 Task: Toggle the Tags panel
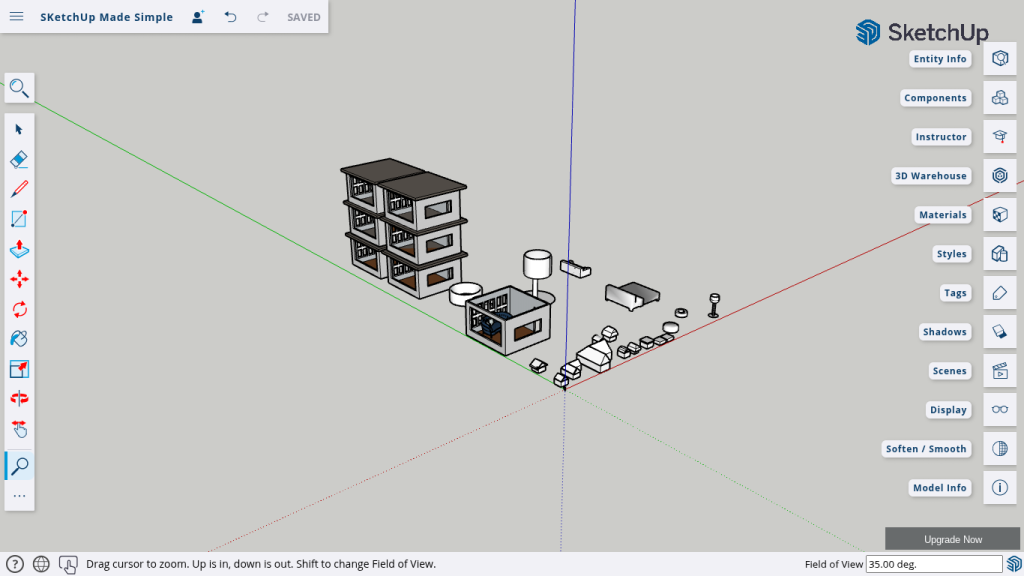click(999, 293)
